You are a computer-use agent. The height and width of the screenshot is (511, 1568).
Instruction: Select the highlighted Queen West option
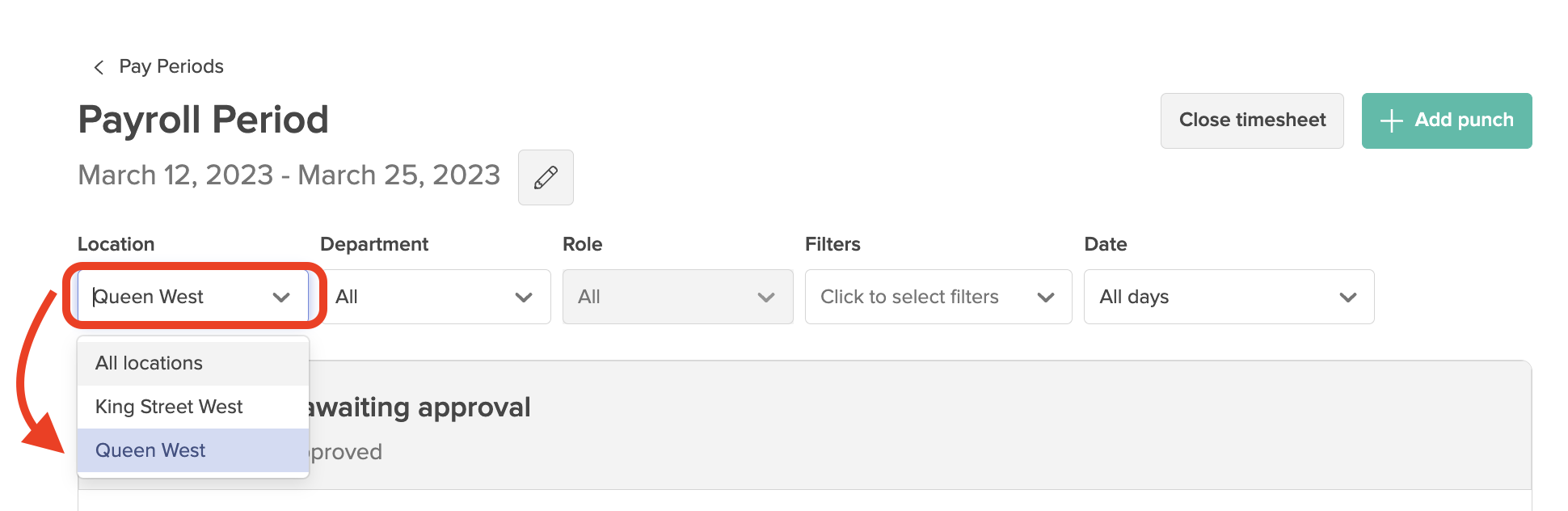150,450
